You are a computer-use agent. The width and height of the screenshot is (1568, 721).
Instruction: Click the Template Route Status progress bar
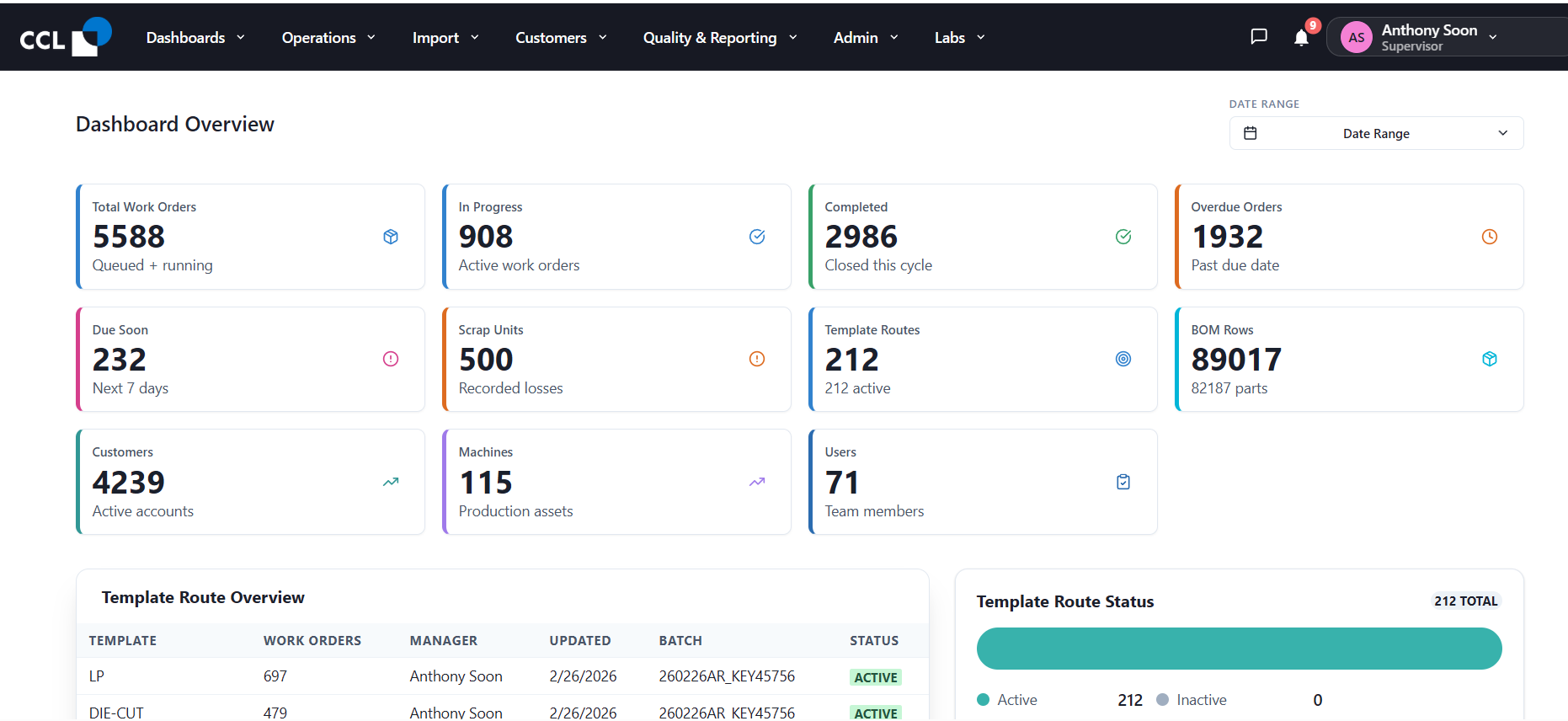click(1239, 649)
